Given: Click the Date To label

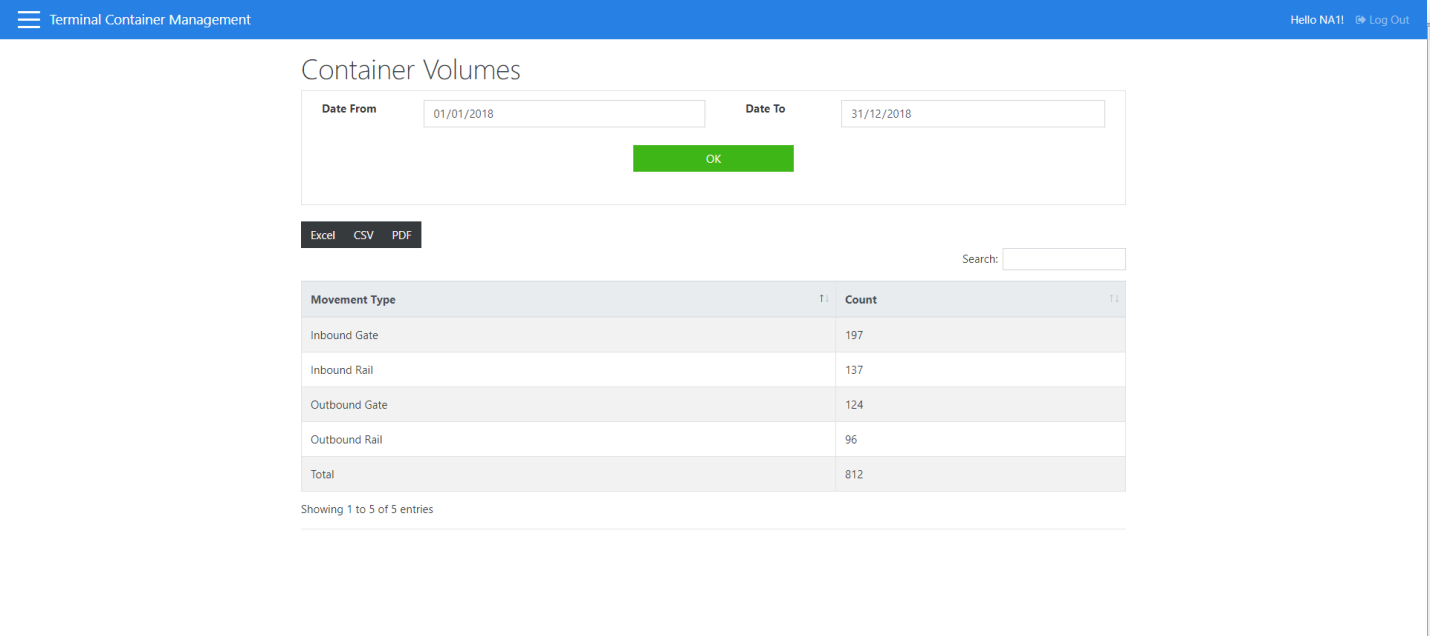Looking at the screenshot, I should tap(765, 109).
